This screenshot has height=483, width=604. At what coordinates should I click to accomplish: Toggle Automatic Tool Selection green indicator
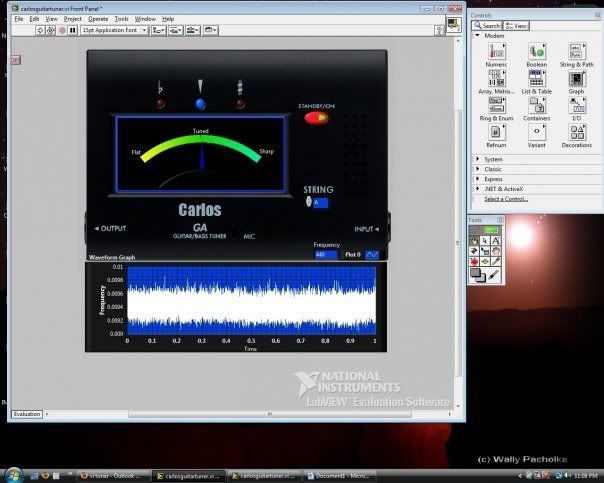tap(491, 230)
